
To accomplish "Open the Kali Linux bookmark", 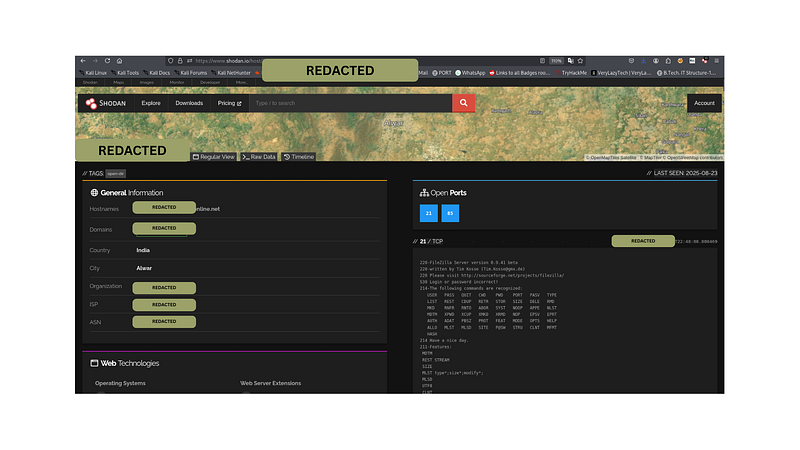I will pyautogui.click(x=93, y=73).
